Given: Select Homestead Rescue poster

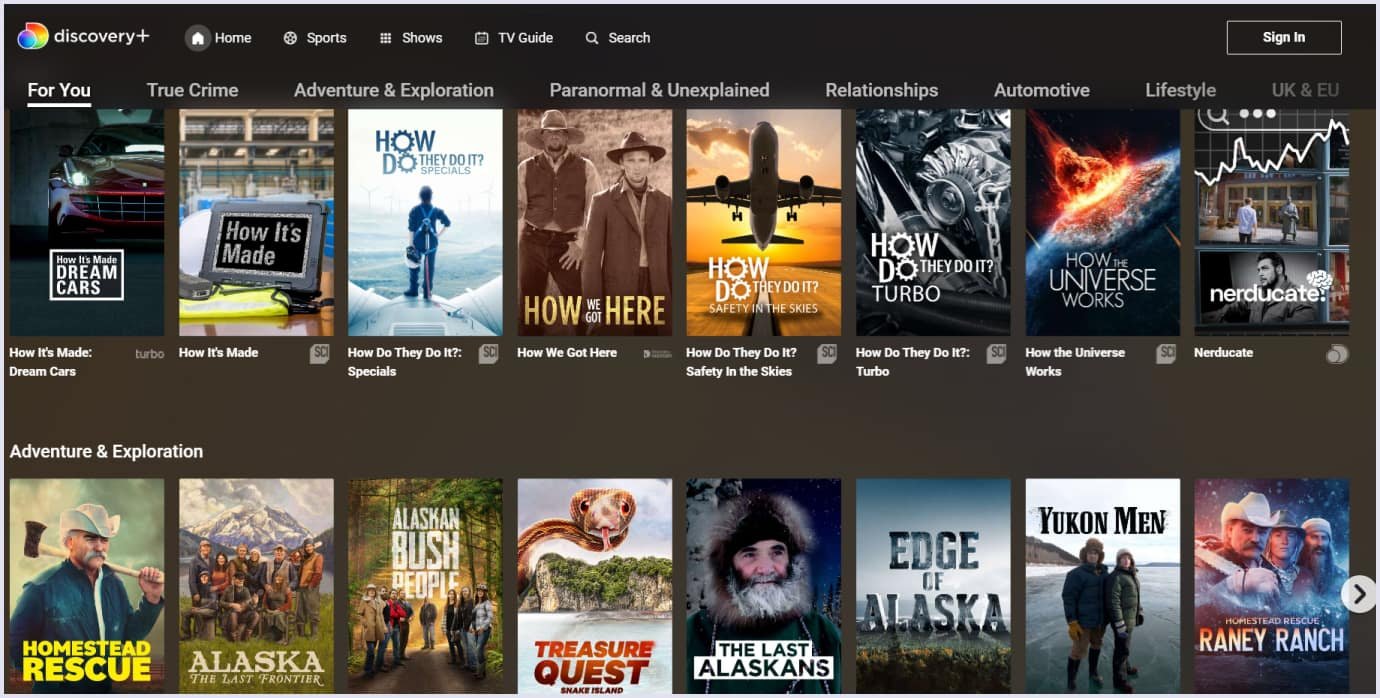Looking at the screenshot, I should (87, 586).
